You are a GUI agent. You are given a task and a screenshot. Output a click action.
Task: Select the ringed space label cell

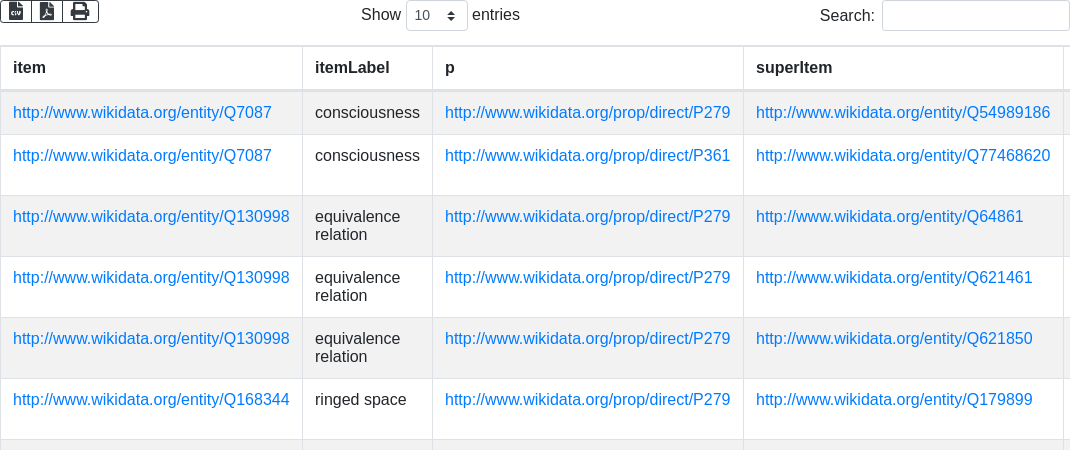pyautogui.click(x=361, y=400)
